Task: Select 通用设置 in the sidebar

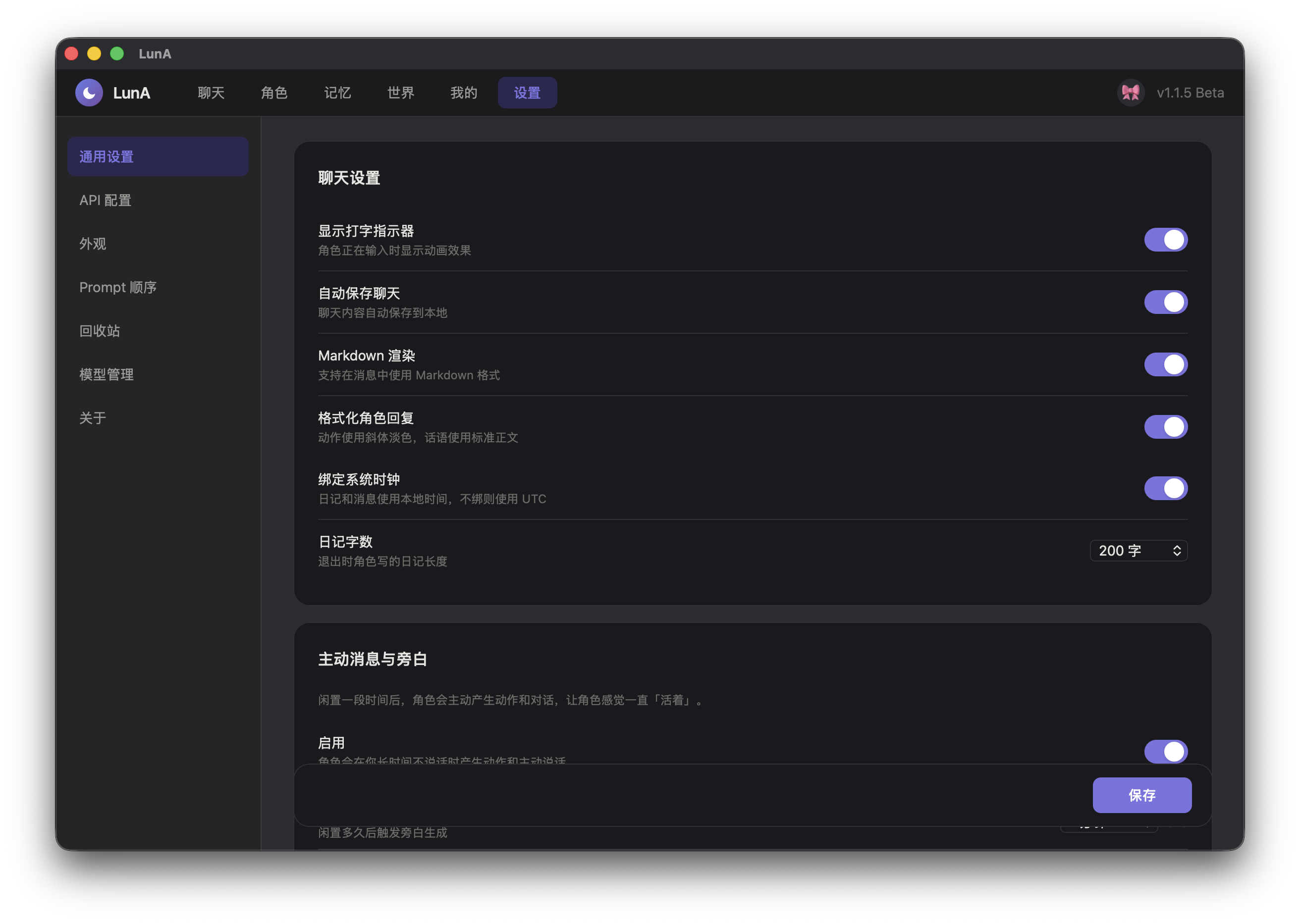Action: coord(158,156)
